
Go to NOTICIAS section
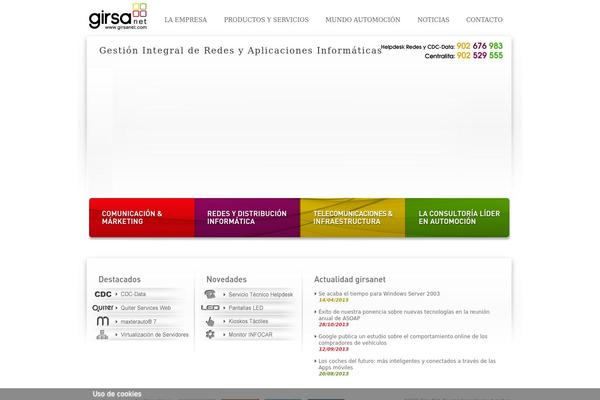[433, 20]
